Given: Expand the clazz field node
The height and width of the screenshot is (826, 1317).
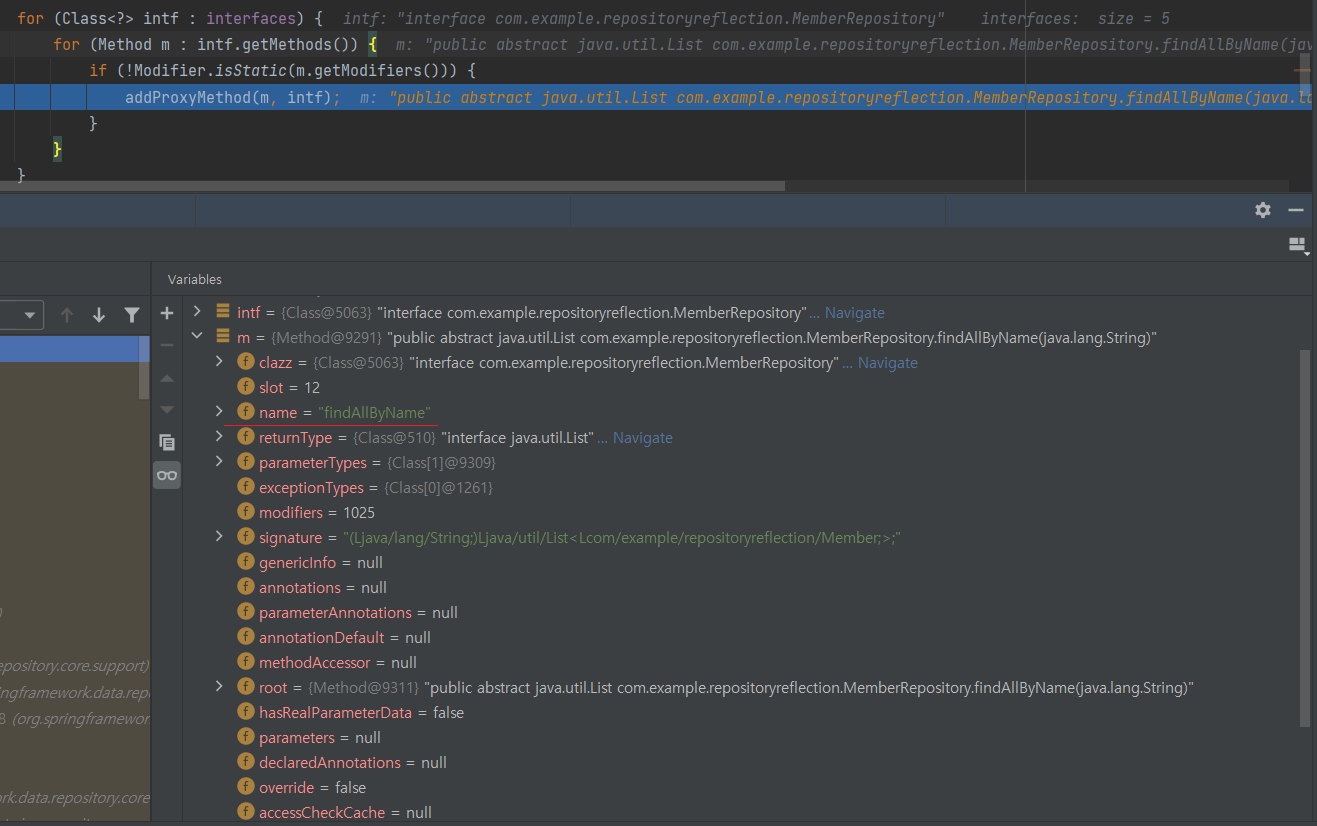Looking at the screenshot, I should [x=219, y=362].
